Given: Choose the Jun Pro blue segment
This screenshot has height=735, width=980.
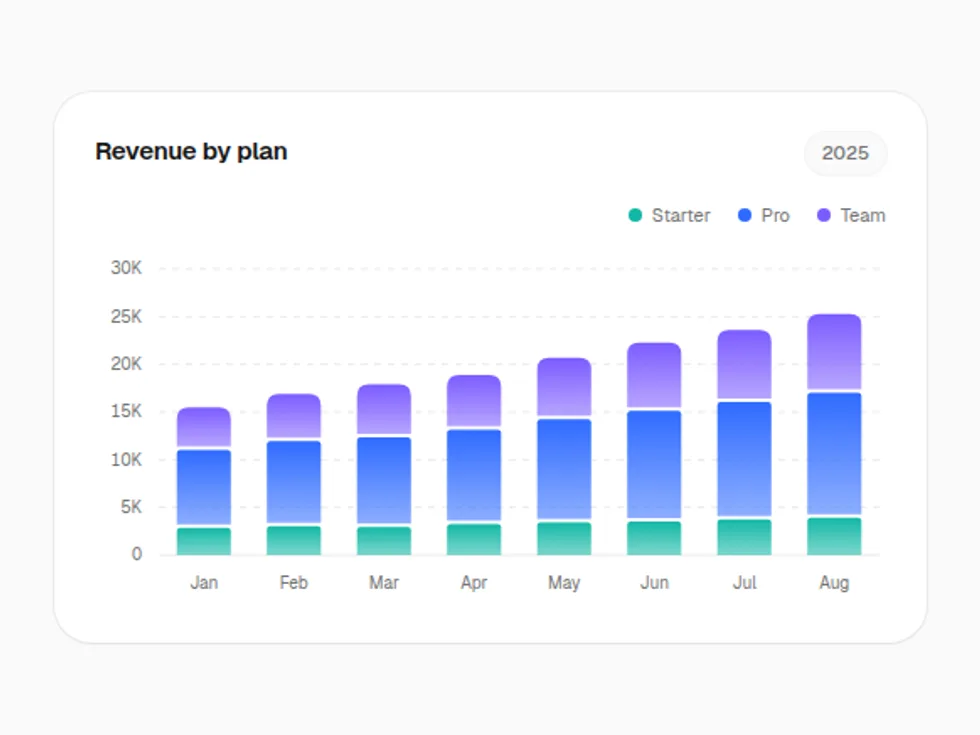Looking at the screenshot, I should pos(654,464).
